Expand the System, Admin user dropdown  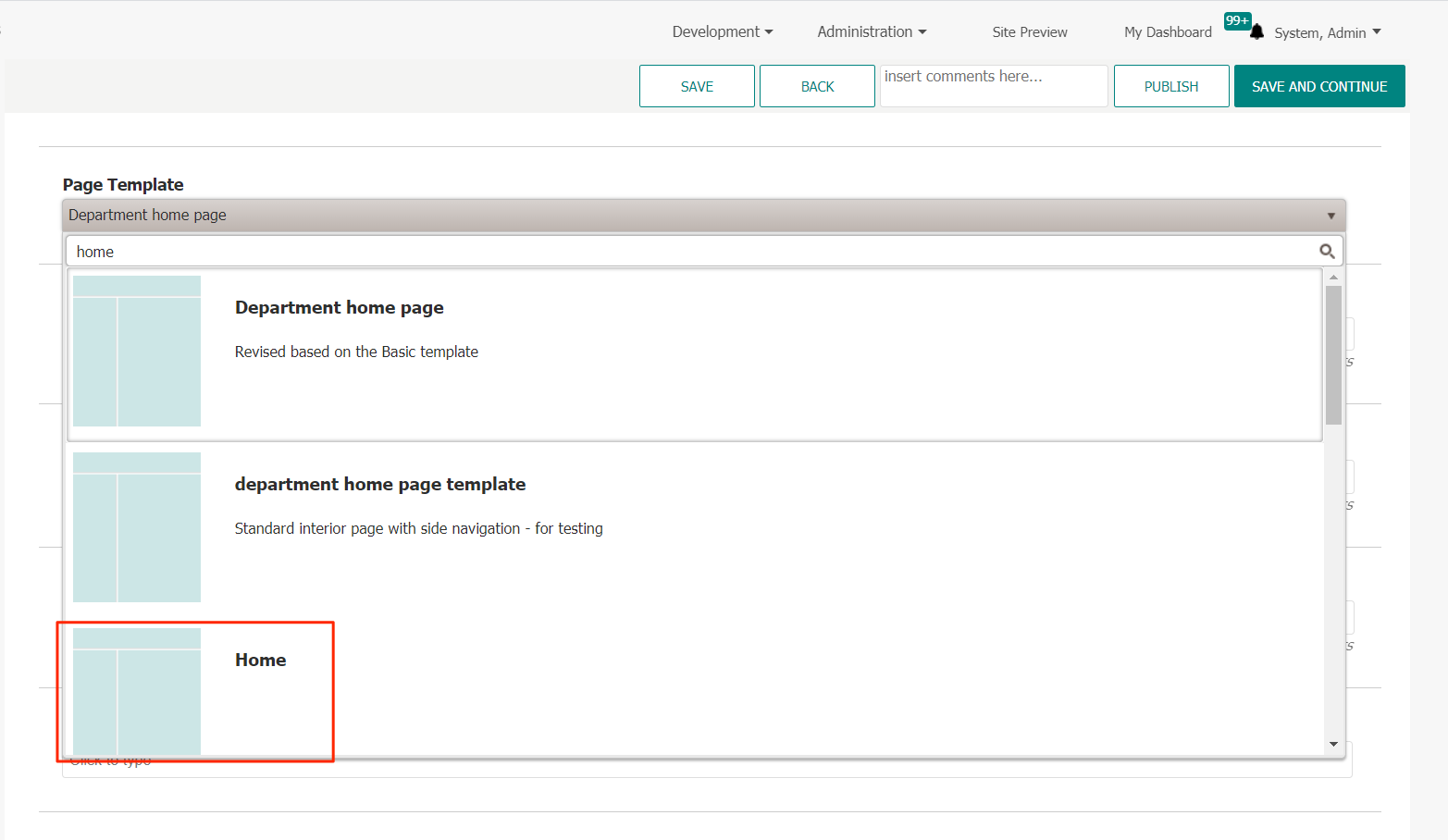pyautogui.click(x=1327, y=32)
